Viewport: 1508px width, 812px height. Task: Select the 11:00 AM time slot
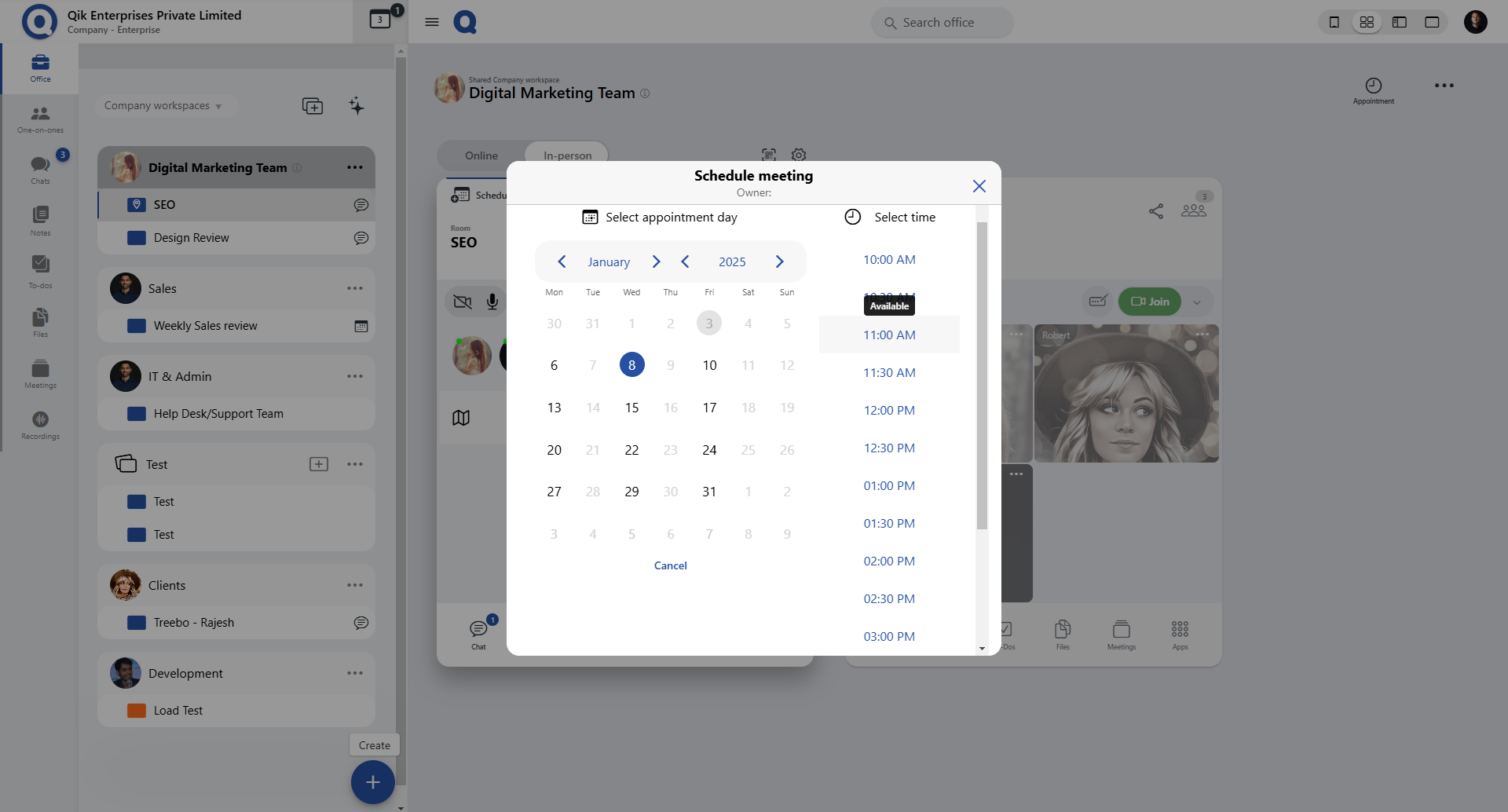pos(889,335)
